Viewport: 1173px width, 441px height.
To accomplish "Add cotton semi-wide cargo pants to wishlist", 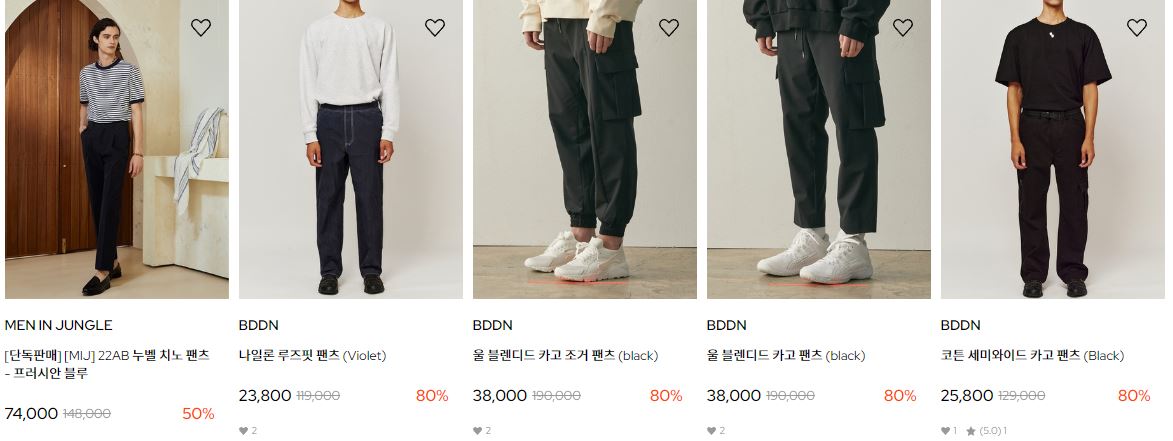I will click(1137, 28).
